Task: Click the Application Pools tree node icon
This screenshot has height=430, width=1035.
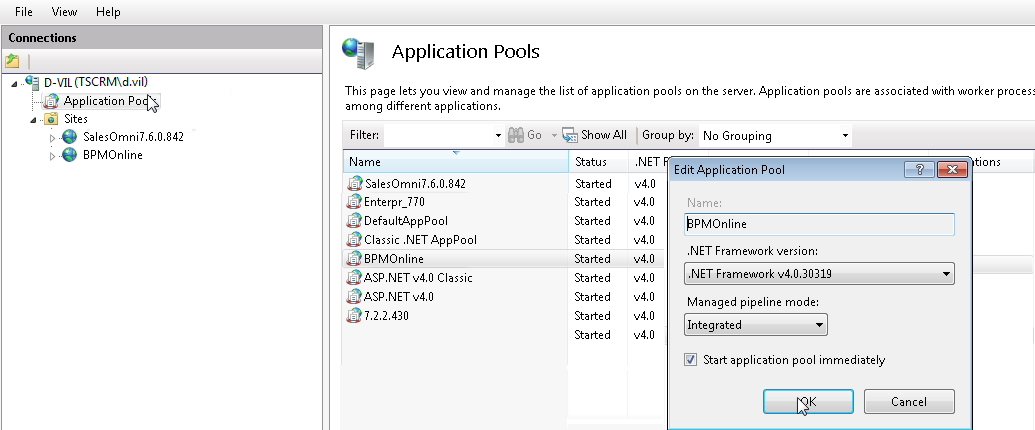Action: (x=51, y=101)
